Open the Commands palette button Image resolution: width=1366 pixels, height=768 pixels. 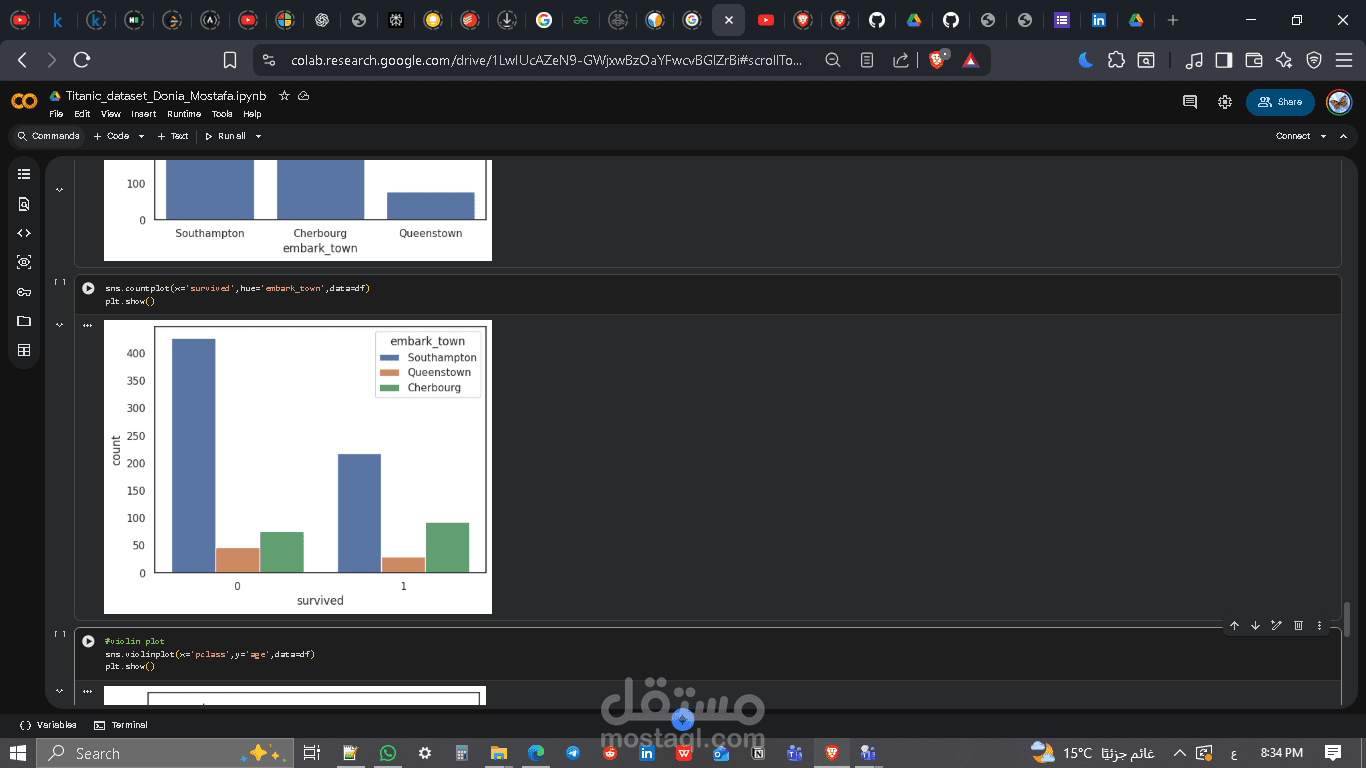[48, 136]
